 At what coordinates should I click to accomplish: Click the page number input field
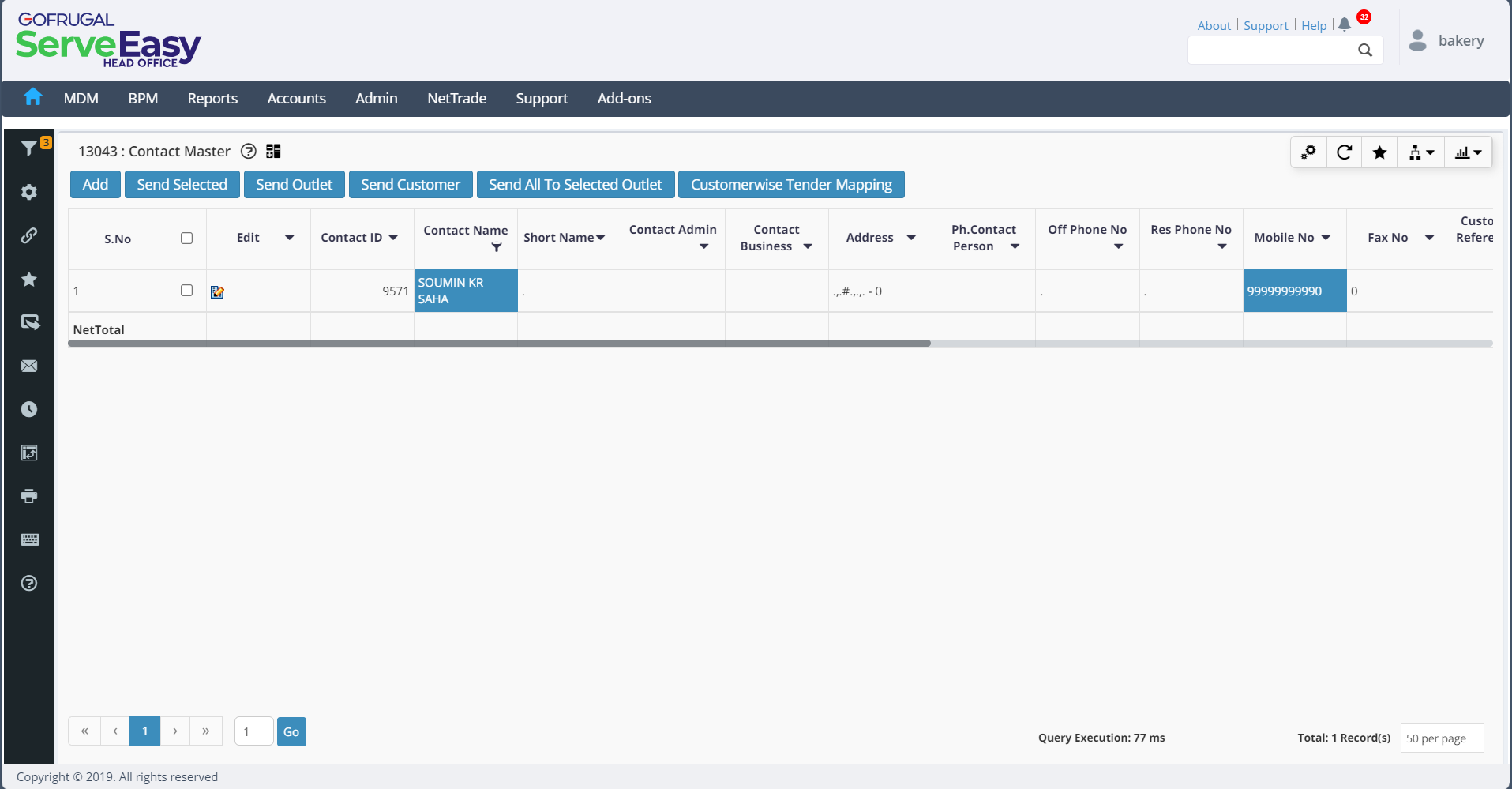[x=253, y=731]
